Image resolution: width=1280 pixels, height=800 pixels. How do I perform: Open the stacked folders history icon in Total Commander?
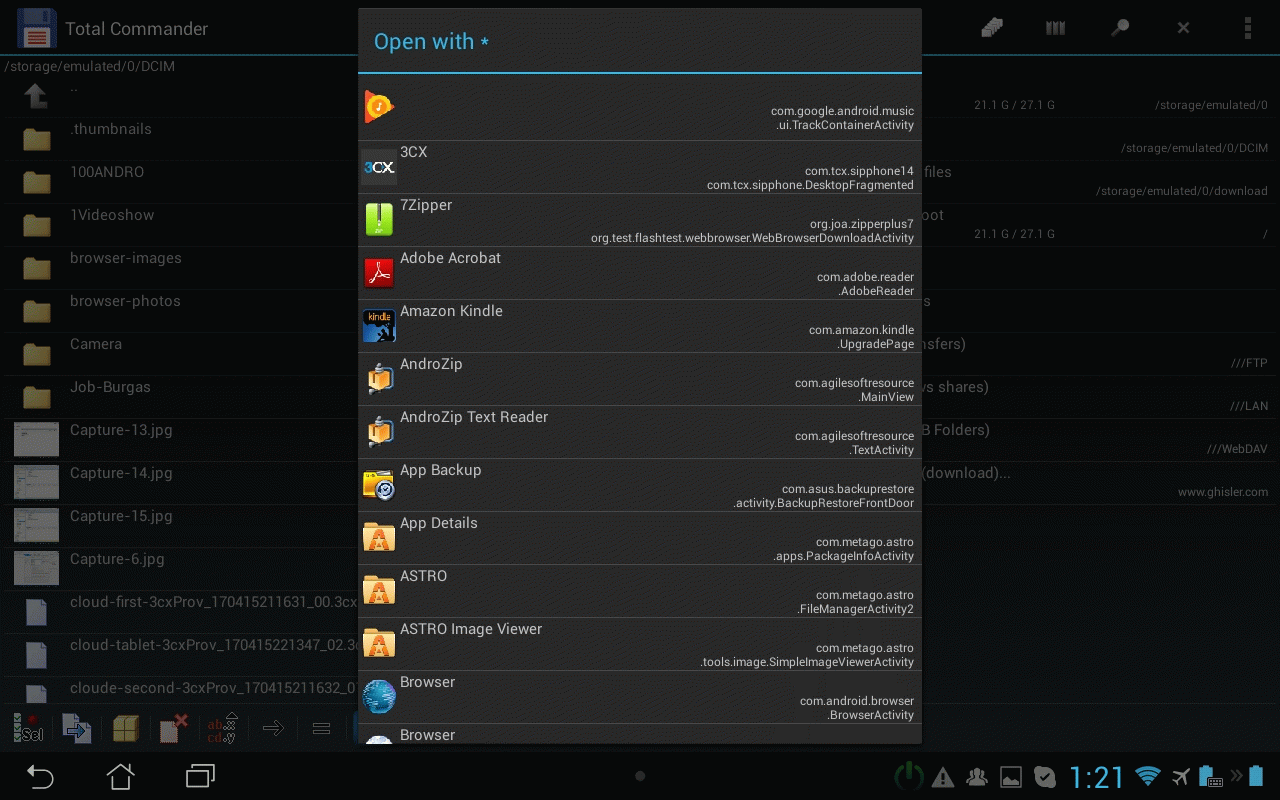[x=992, y=28]
